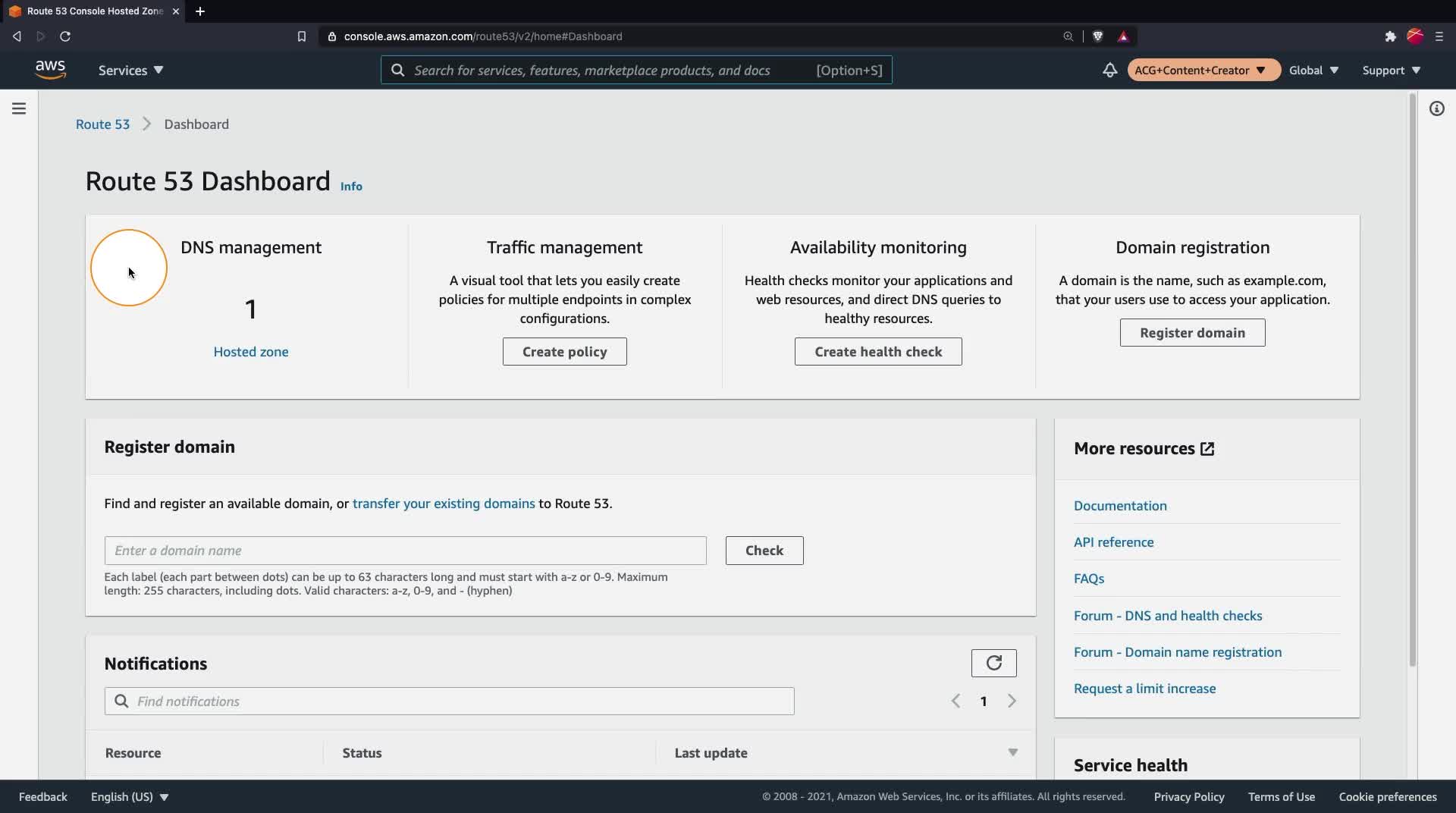Expand the Services dropdown
1456x813 pixels.
click(130, 70)
